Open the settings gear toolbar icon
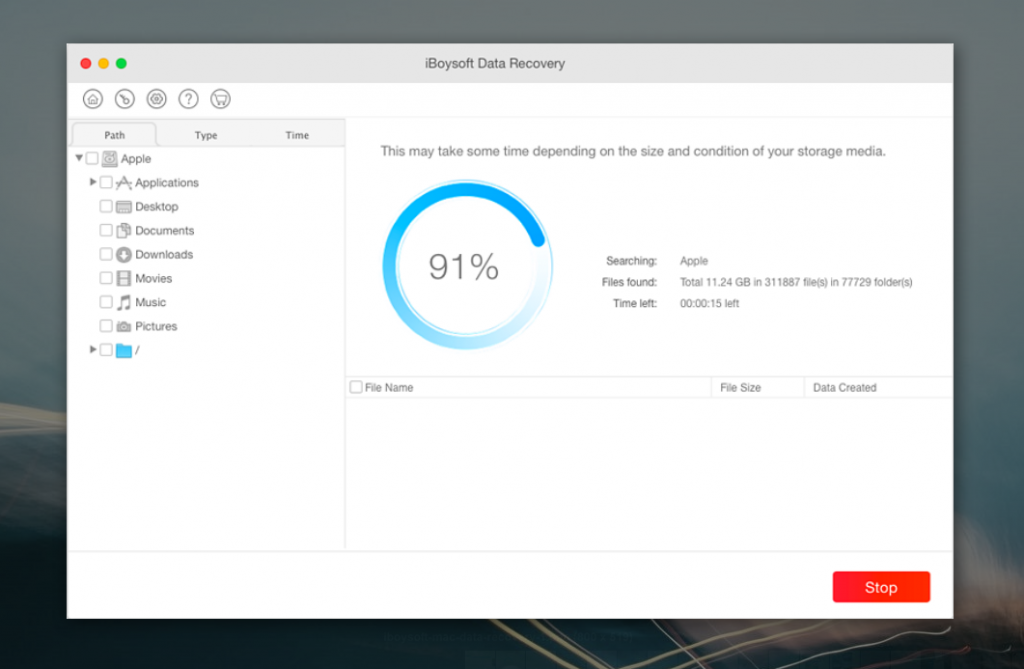 (157, 99)
